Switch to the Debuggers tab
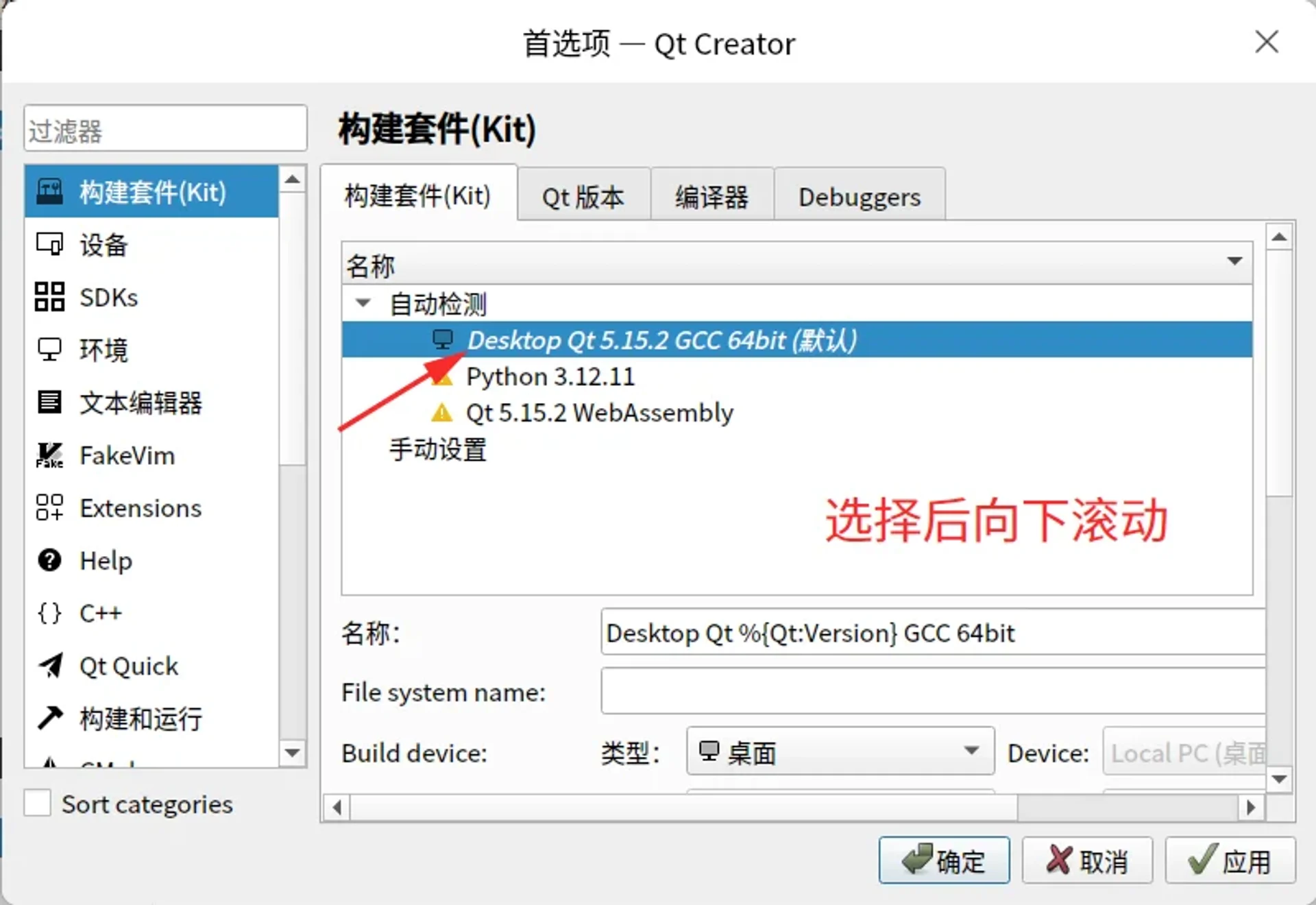 pyautogui.click(x=859, y=197)
